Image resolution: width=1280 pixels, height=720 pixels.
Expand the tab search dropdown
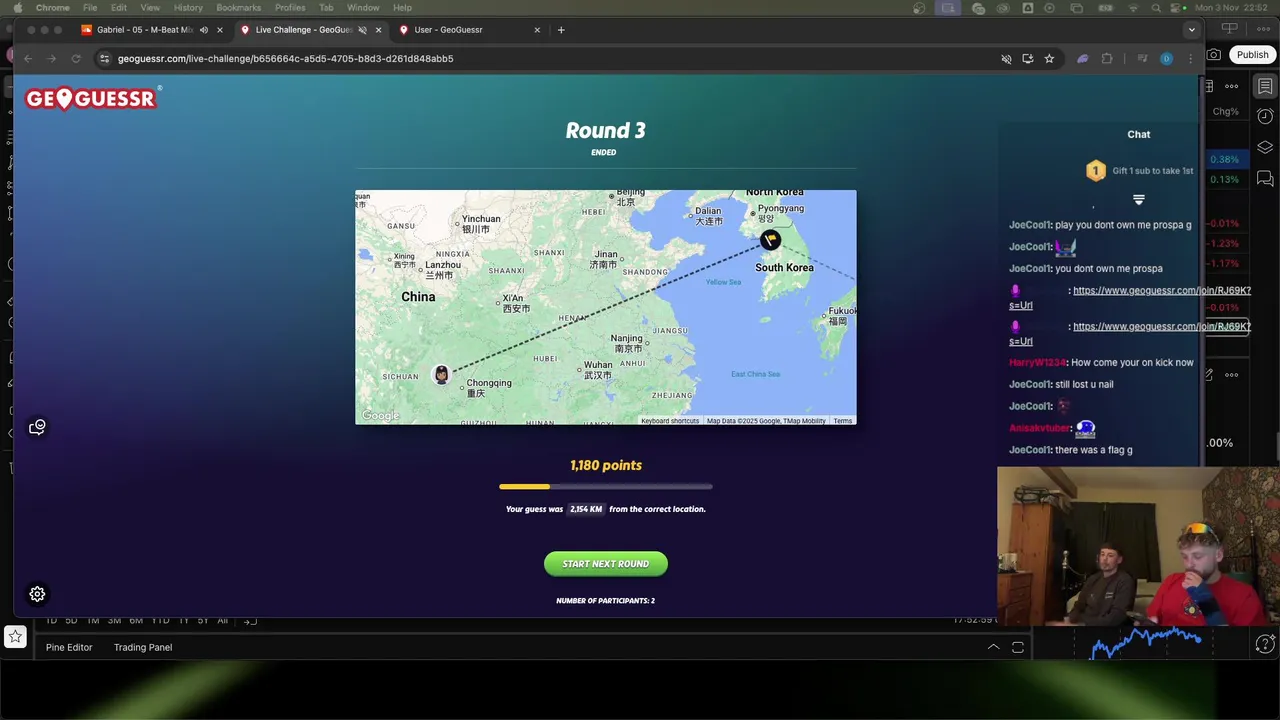click(x=1191, y=30)
